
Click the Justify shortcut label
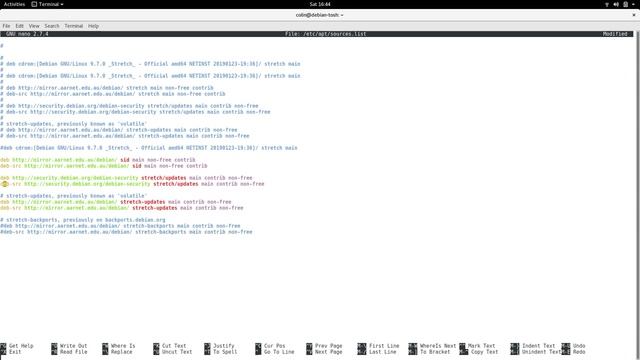pyautogui.click(x=224, y=346)
